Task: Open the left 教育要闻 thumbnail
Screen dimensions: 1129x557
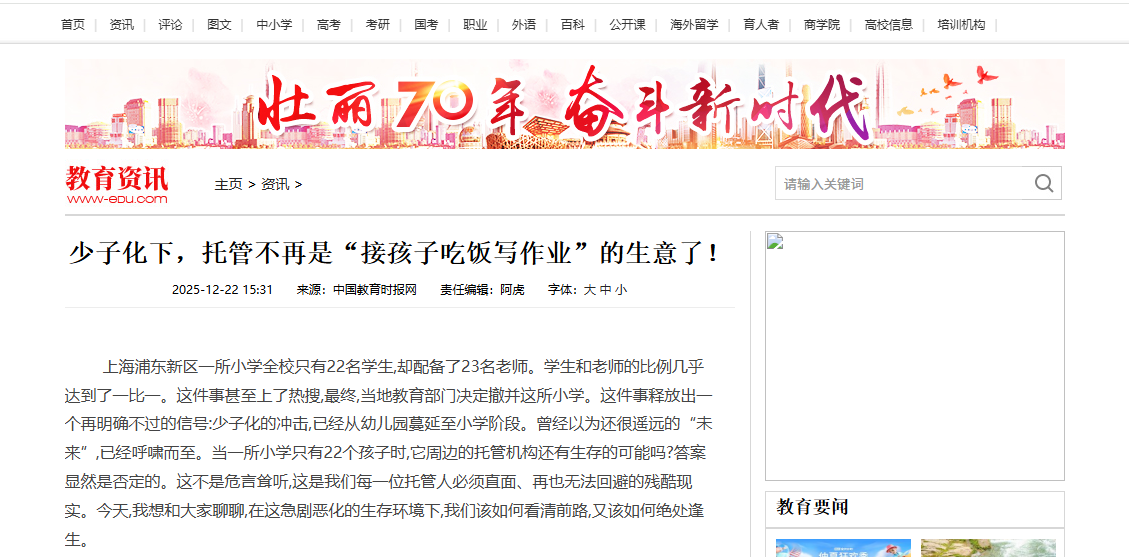Action: click(843, 548)
